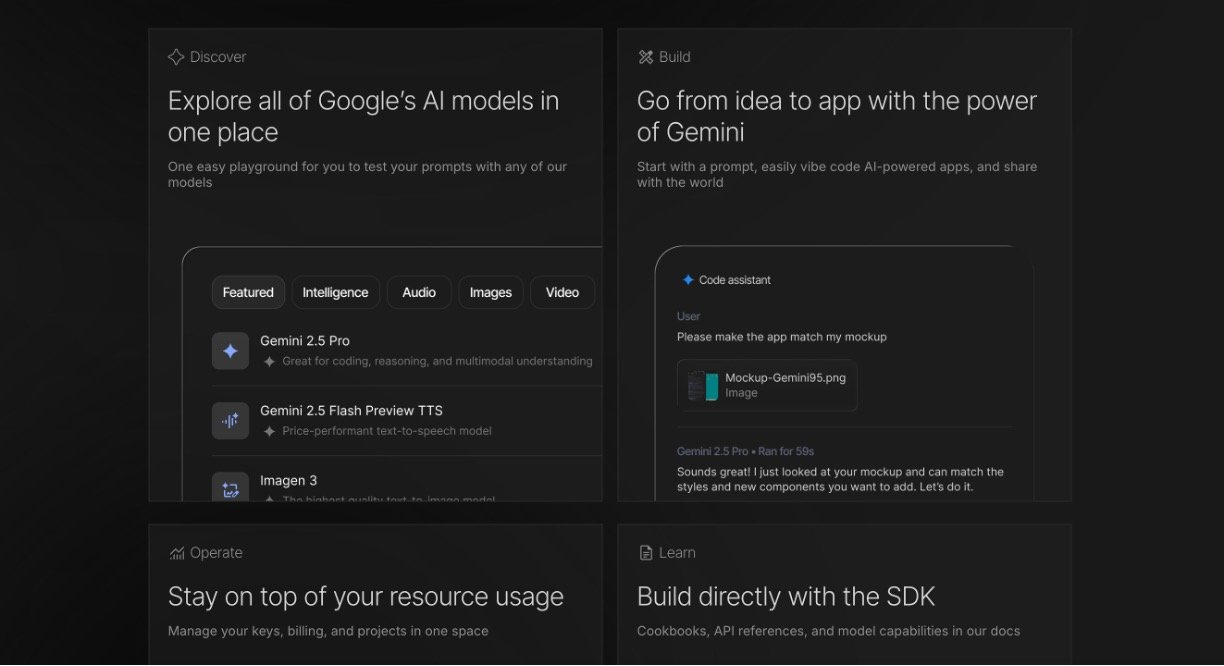Select the Gemini 2.5 Flash Preview TTS name

point(351,411)
